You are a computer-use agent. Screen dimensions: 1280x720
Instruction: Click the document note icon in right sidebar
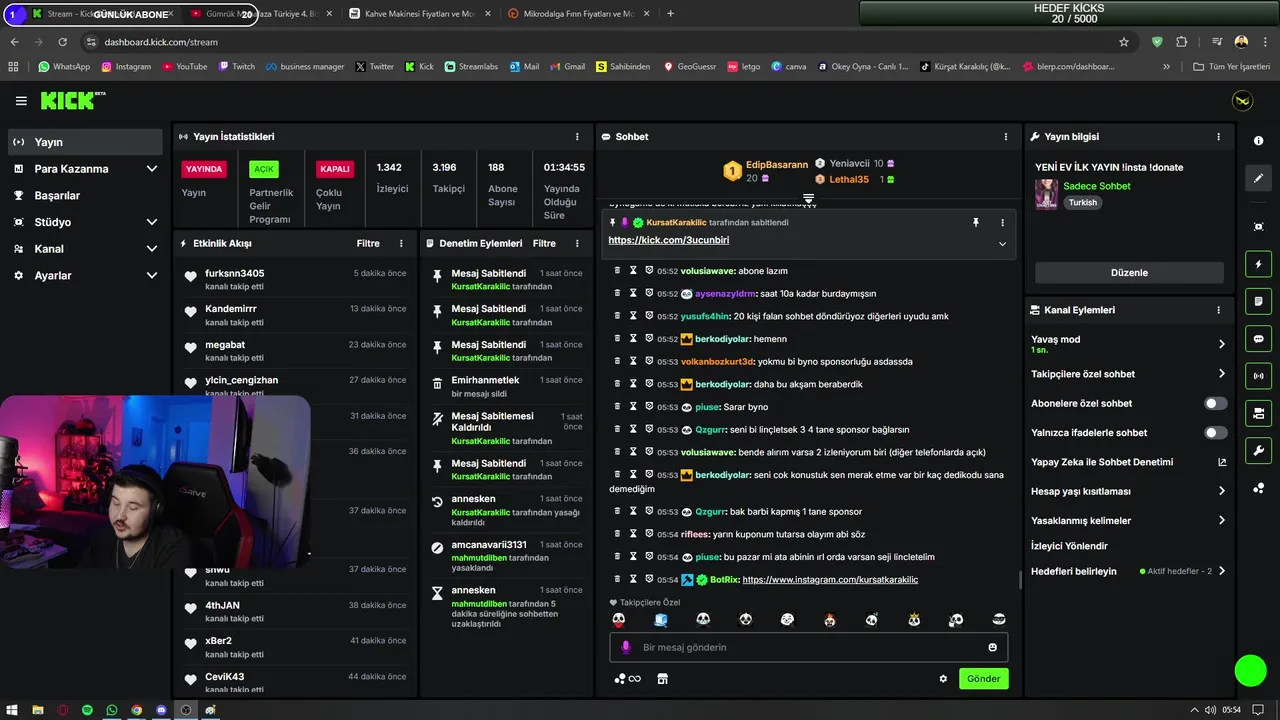[1258, 301]
